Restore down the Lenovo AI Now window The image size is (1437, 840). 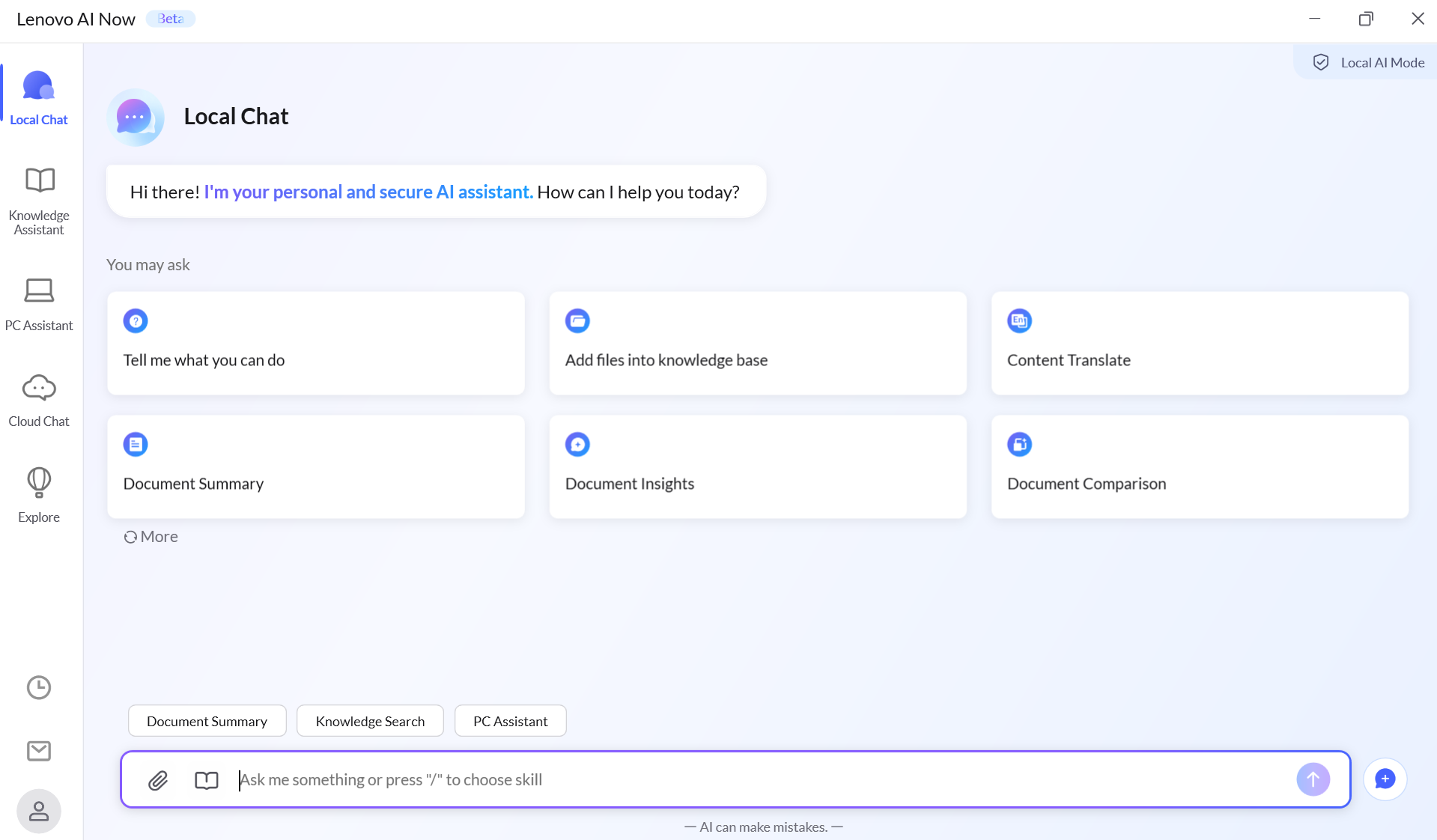1366,19
